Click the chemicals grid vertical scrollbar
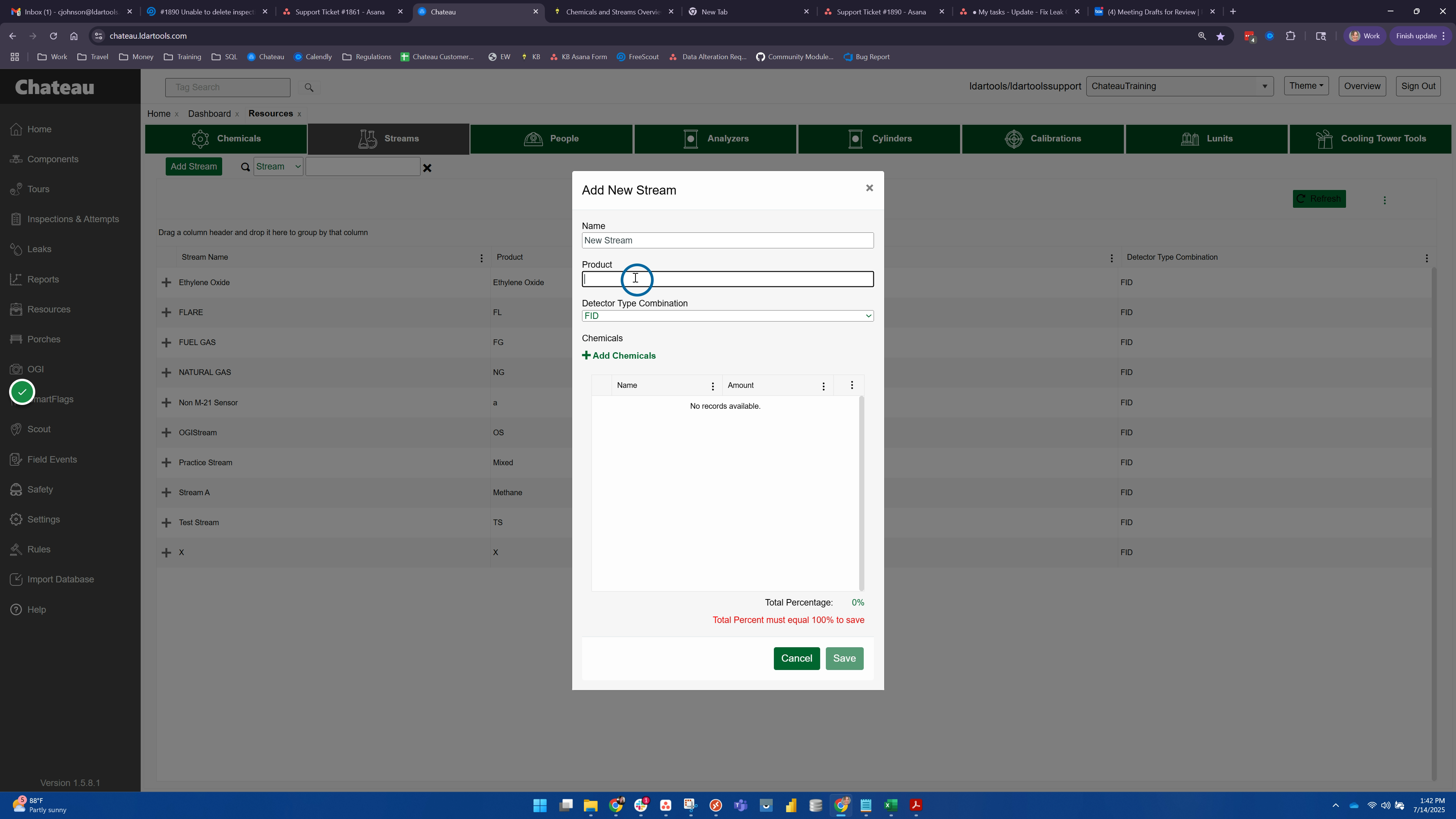The width and height of the screenshot is (1456, 819). [861, 493]
